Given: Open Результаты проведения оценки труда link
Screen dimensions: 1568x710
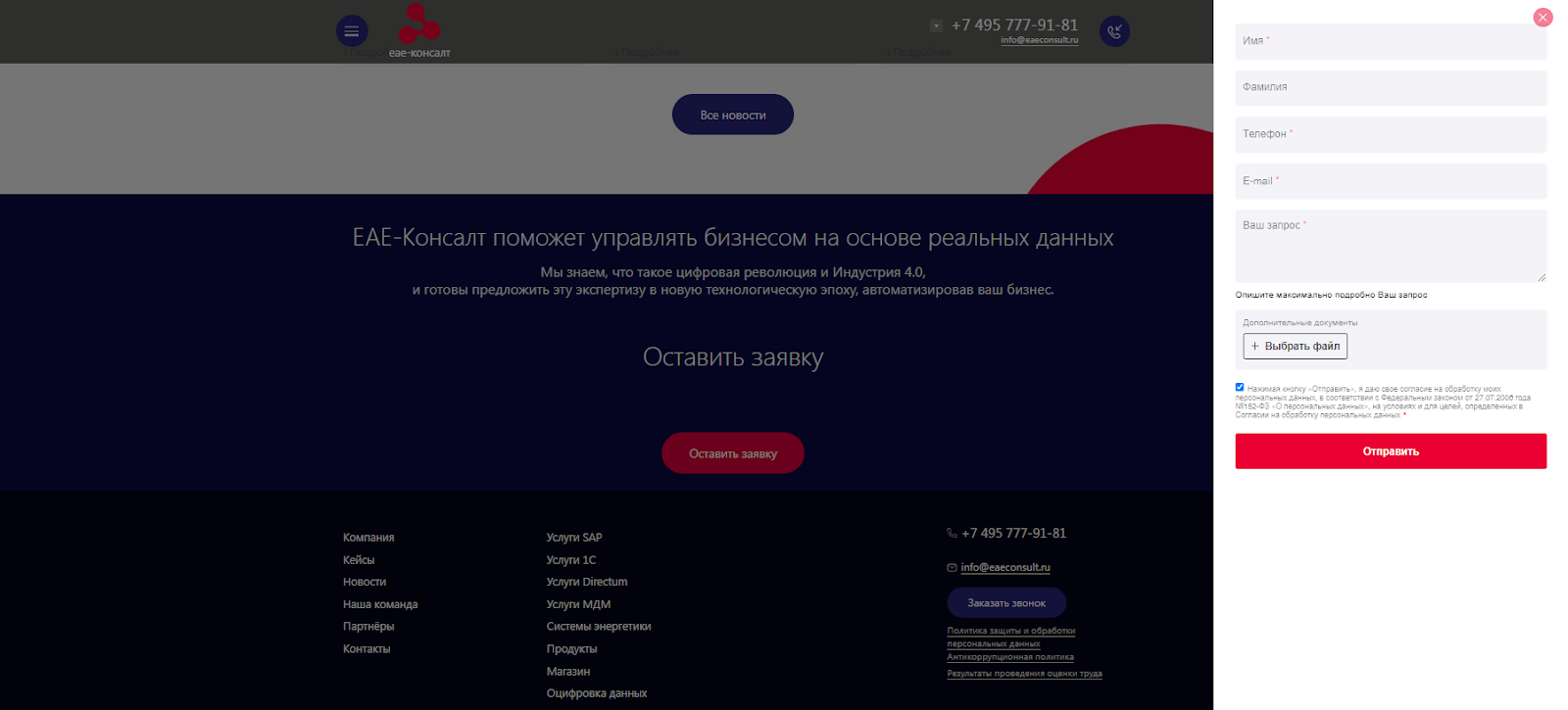Looking at the screenshot, I should [x=1024, y=674].
